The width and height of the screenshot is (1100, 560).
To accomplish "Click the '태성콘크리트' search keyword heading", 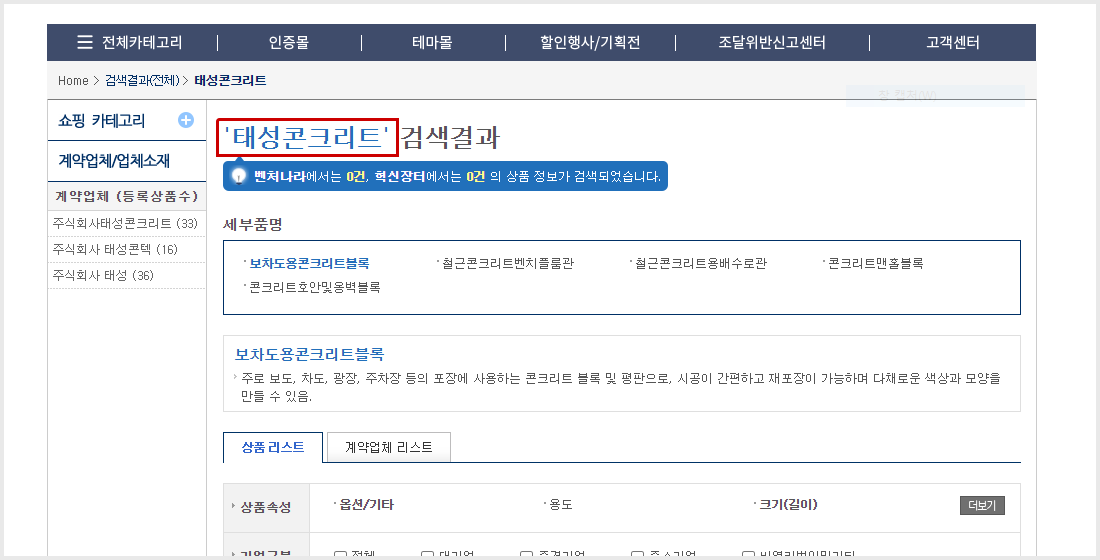I will point(307,137).
